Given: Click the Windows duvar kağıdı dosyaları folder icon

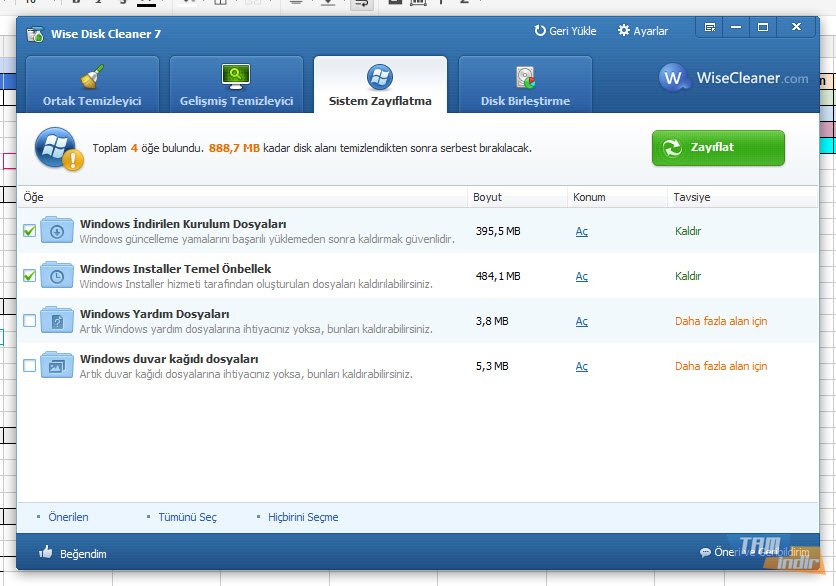Looking at the screenshot, I should point(57,366).
